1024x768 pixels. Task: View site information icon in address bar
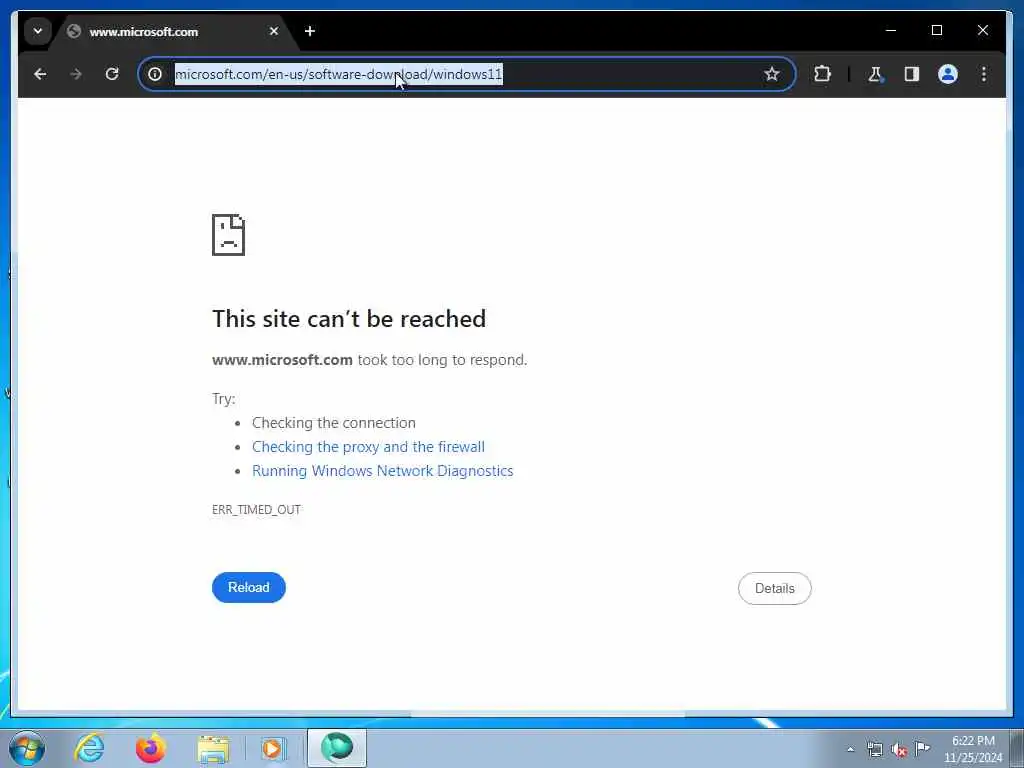(x=155, y=74)
